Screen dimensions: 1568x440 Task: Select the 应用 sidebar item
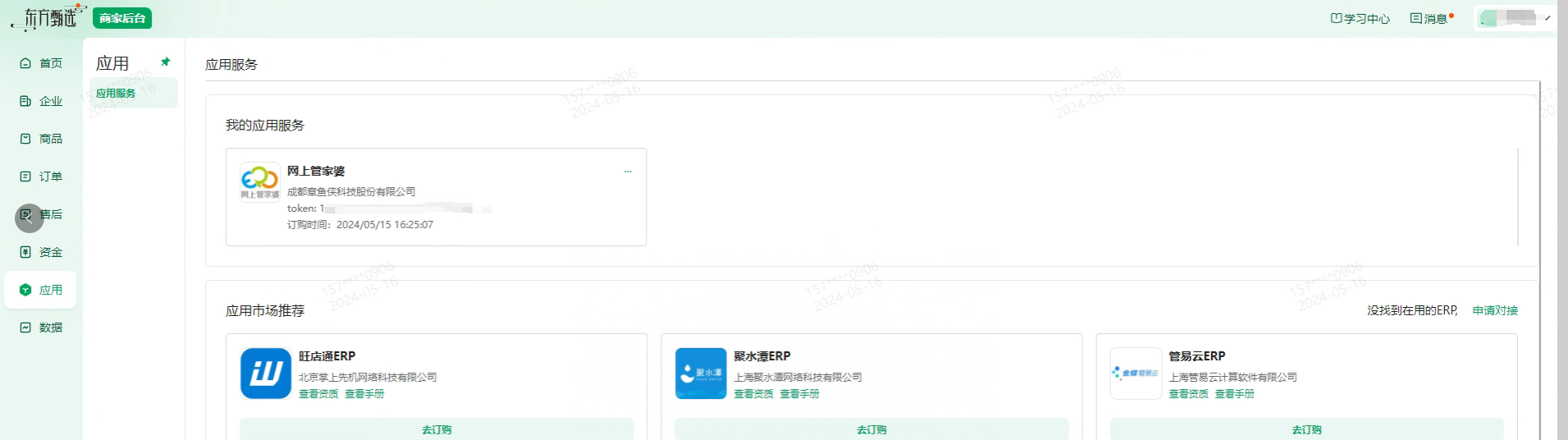pos(41,290)
